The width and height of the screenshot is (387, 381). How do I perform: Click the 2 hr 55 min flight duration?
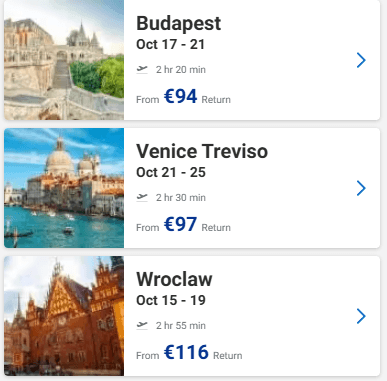[181, 325]
